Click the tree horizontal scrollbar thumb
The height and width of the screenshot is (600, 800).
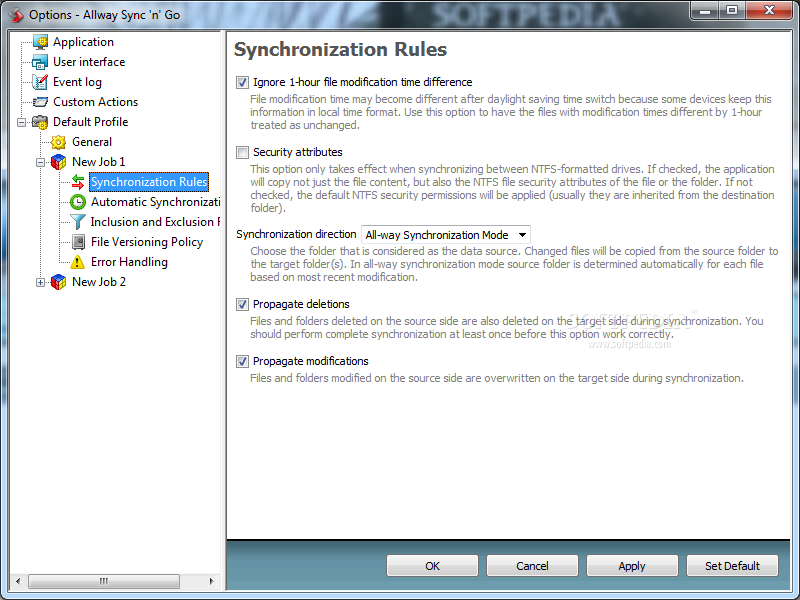104,581
